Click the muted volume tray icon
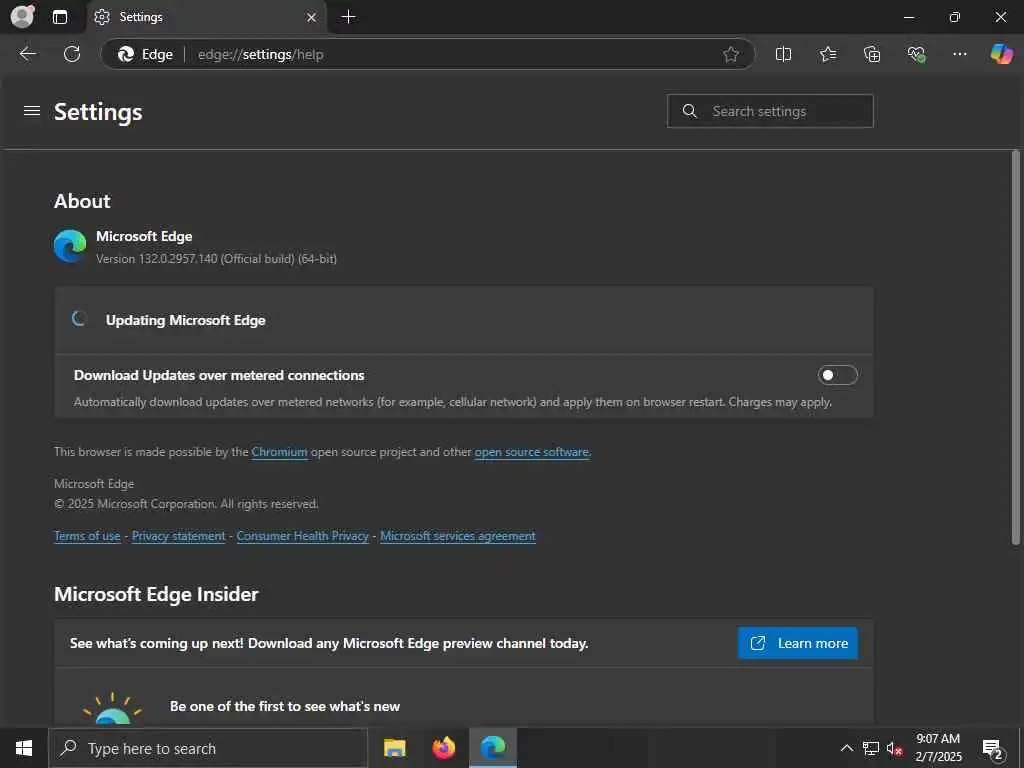 click(x=895, y=748)
